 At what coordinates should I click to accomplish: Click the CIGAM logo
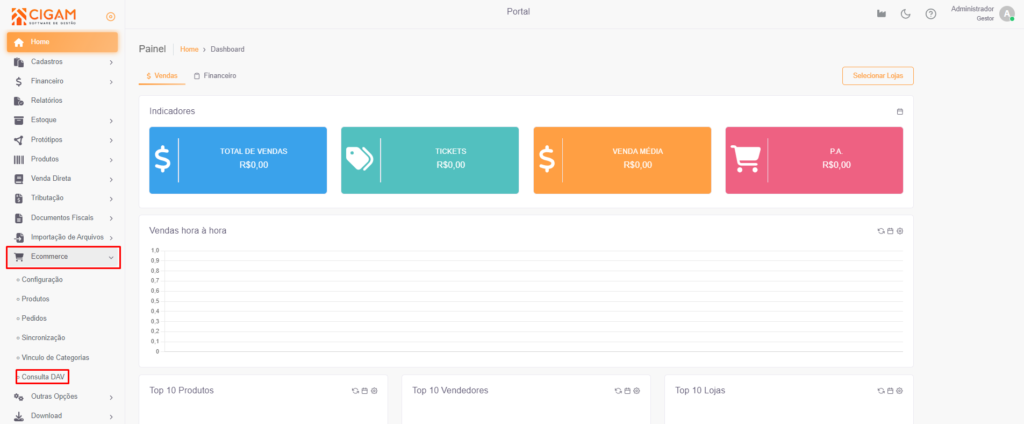coord(44,16)
